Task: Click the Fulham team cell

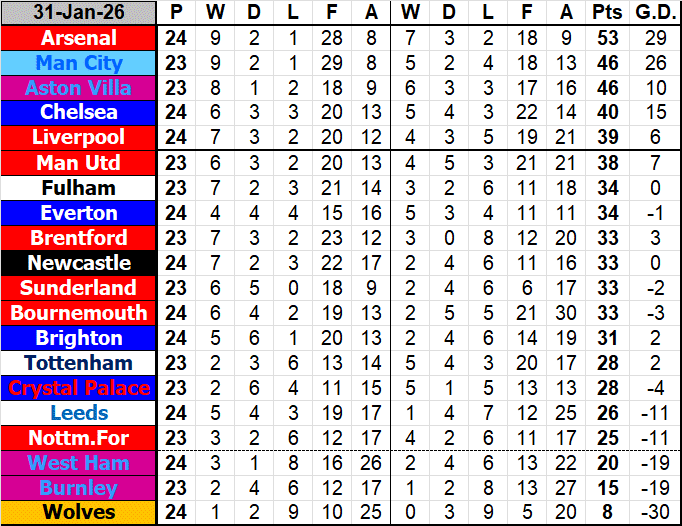Action: pos(79,188)
